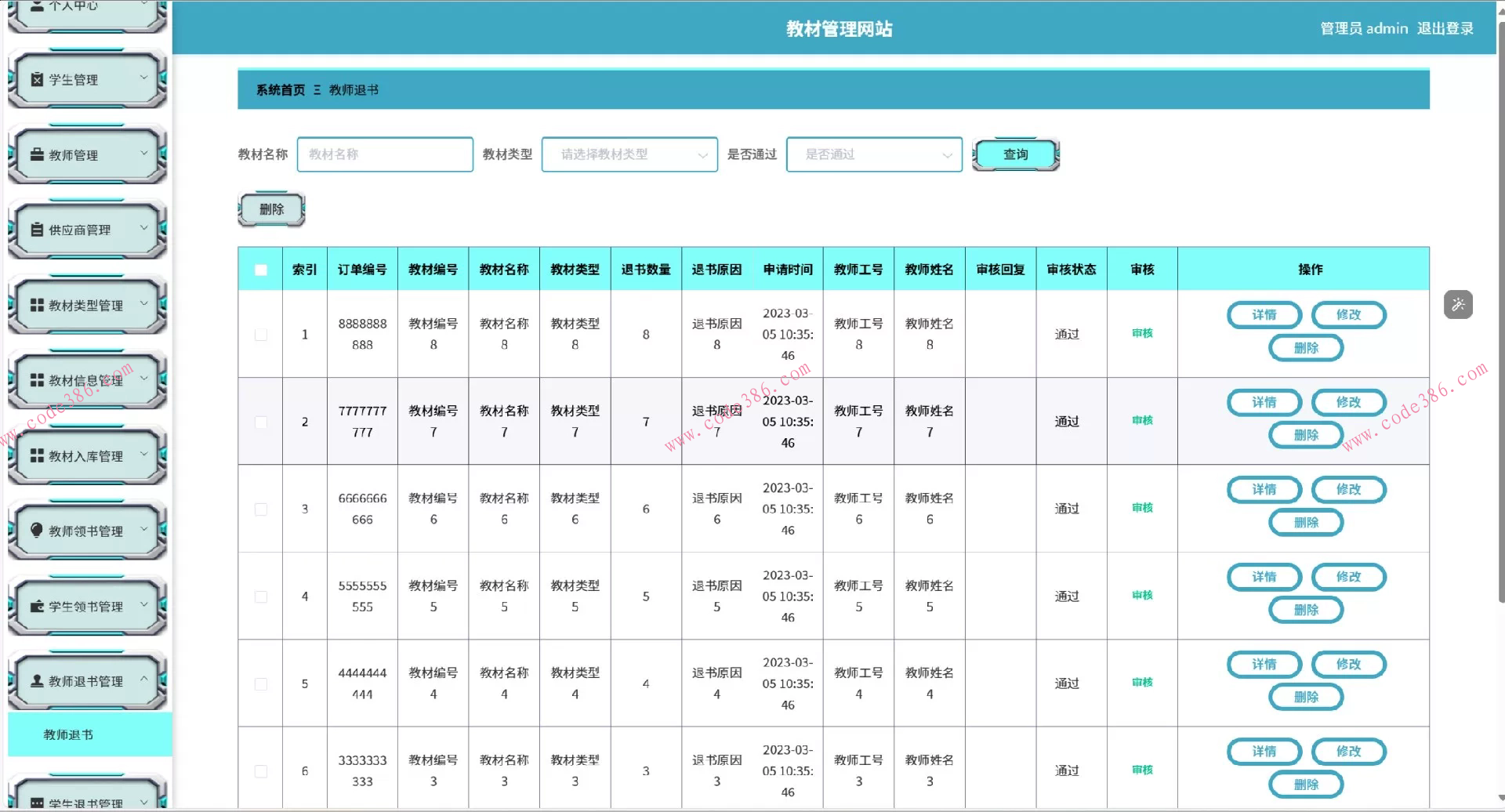Check the row with order 4444444444
1505x812 pixels.
(x=261, y=684)
